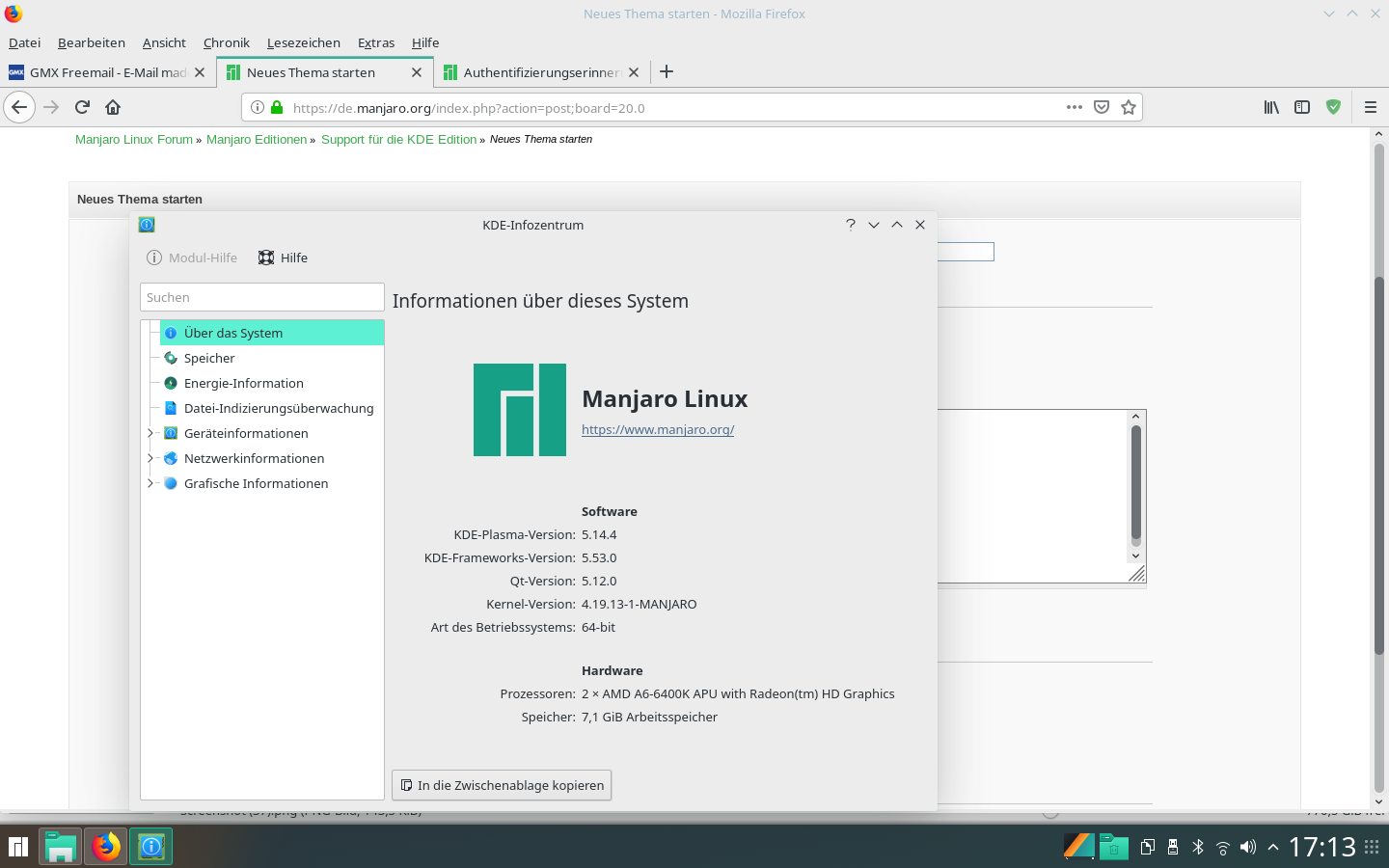Click the green shield extension icon
The width and height of the screenshot is (1389, 868).
1333,107
